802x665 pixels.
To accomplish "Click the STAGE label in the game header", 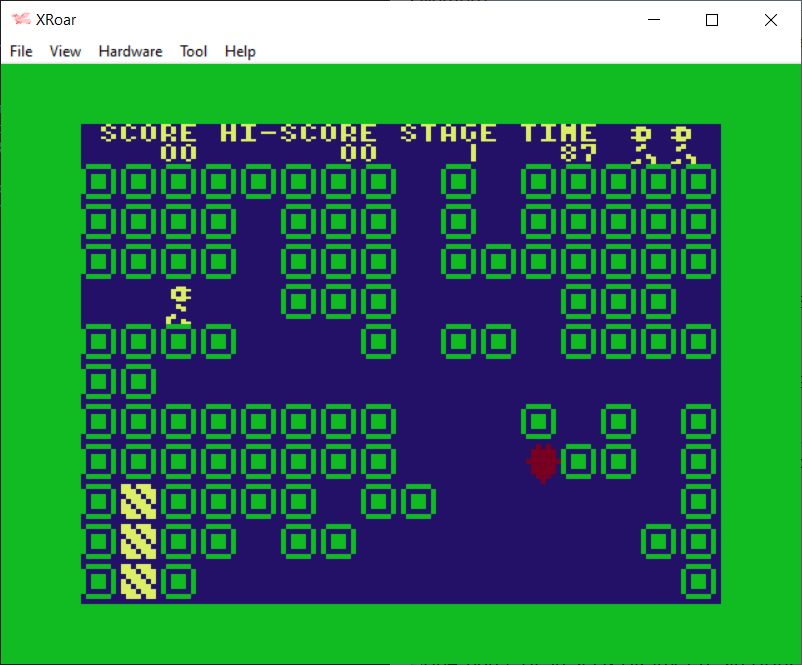I will click(x=448, y=133).
